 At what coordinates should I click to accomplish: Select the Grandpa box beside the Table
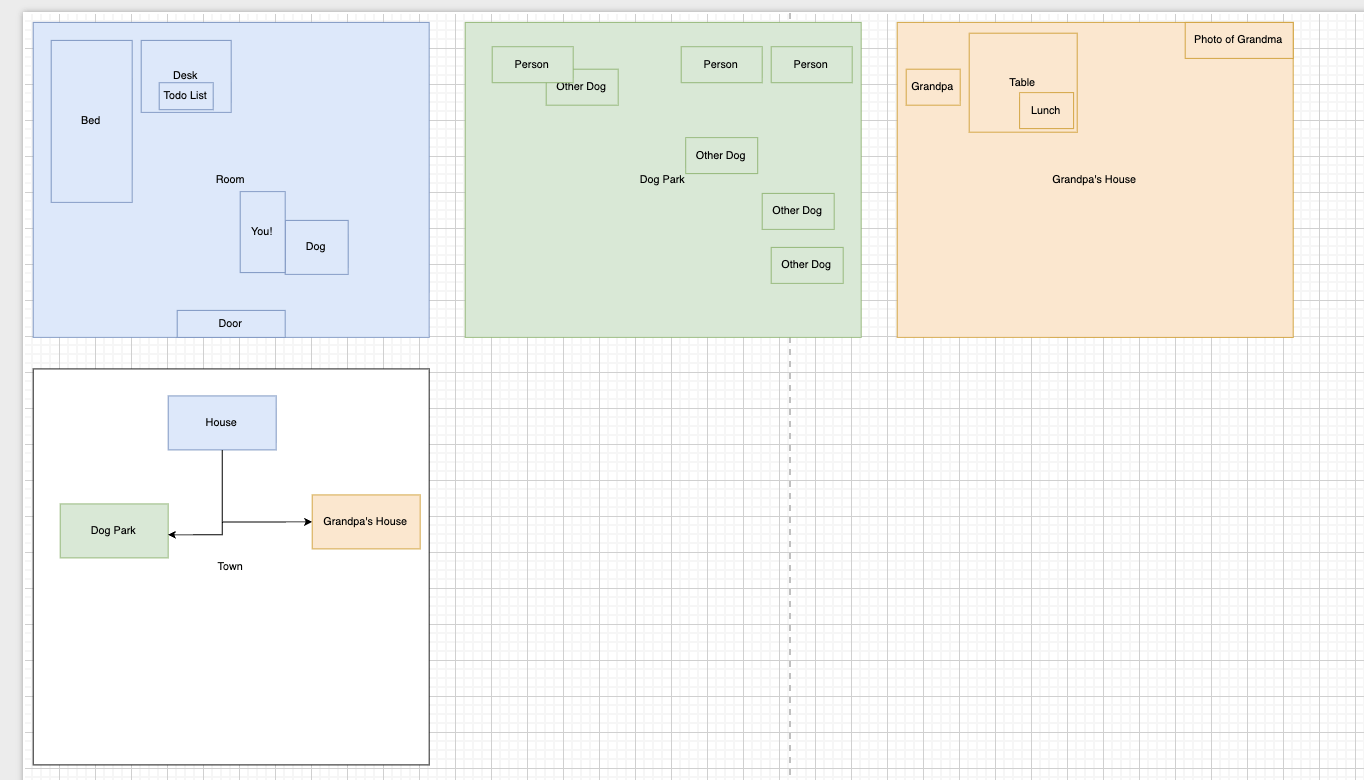click(x=932, y=87)
